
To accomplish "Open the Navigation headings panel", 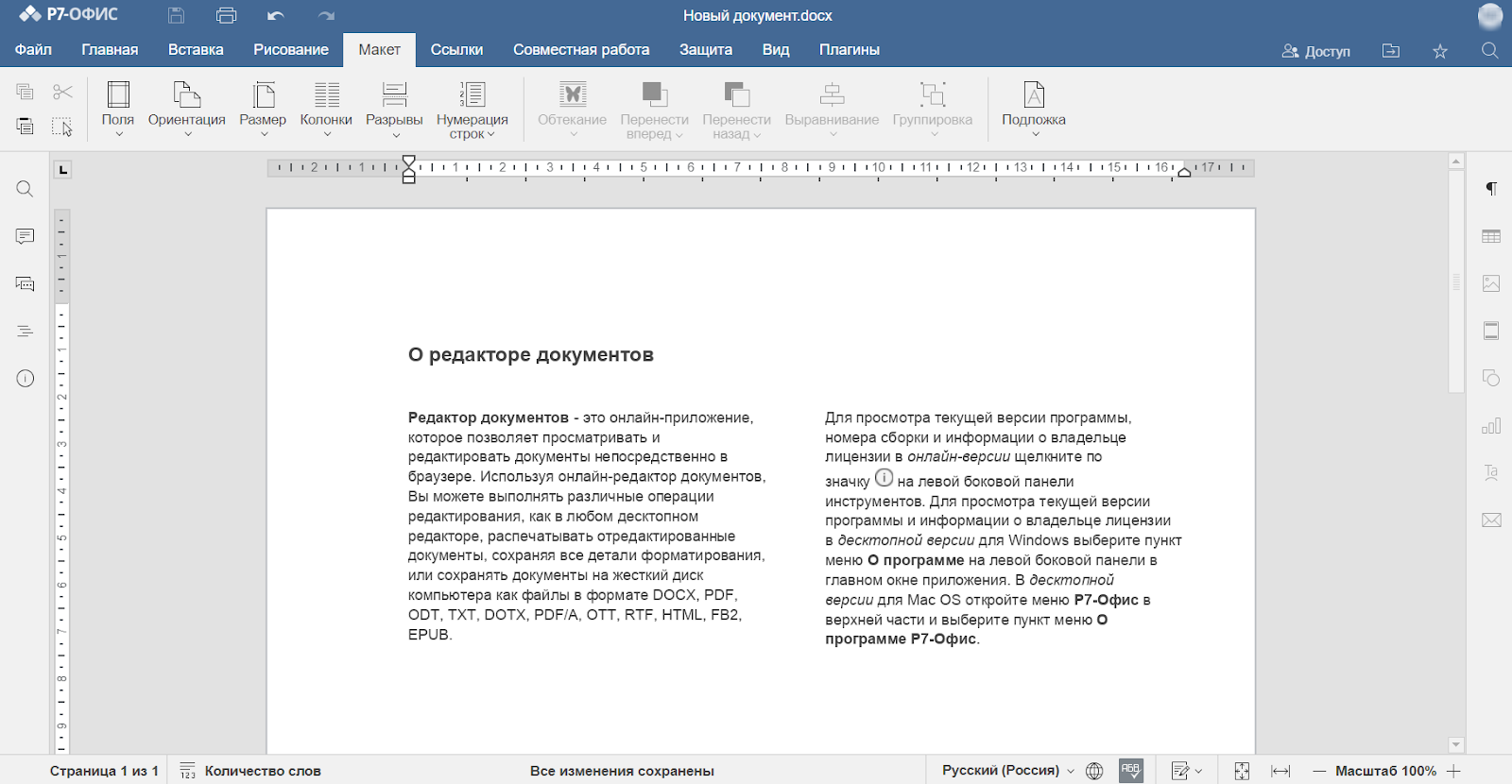I will [25, 331].
